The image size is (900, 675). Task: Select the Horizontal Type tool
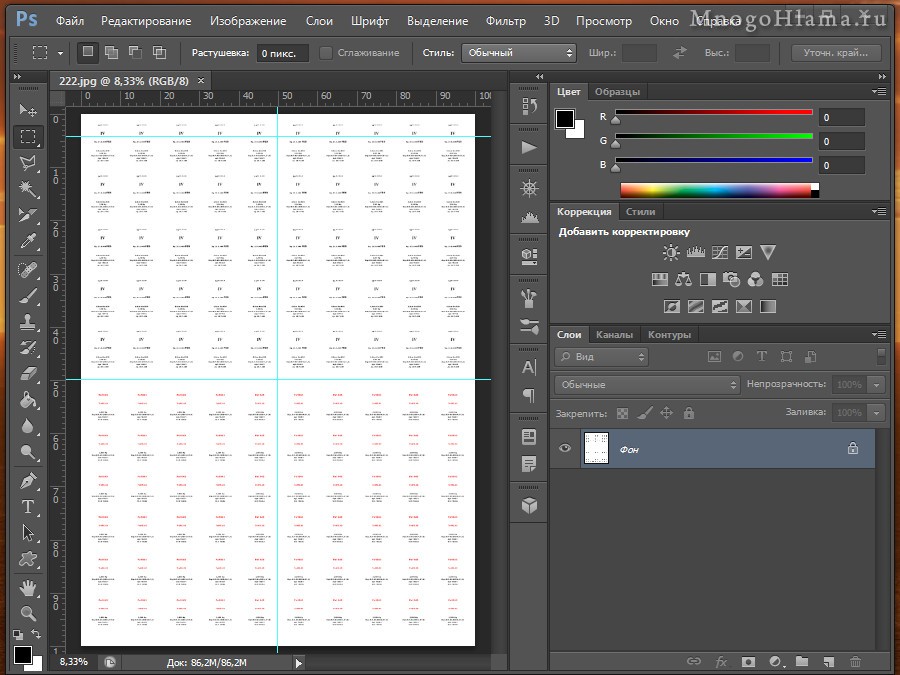pyautogui.click(x=28, y=507)
